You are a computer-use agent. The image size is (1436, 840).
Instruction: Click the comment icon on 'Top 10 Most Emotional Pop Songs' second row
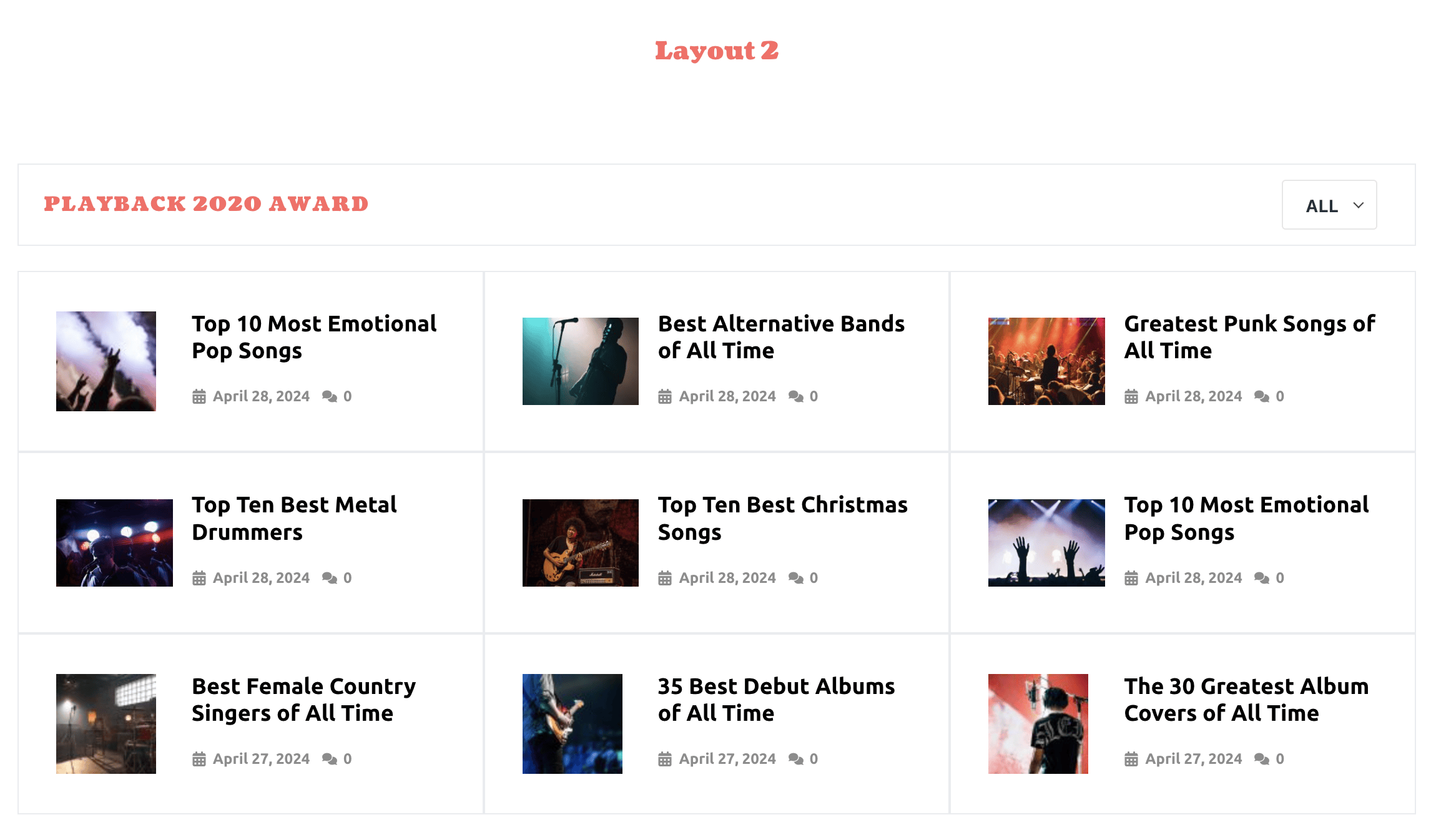coord(1262,577)
